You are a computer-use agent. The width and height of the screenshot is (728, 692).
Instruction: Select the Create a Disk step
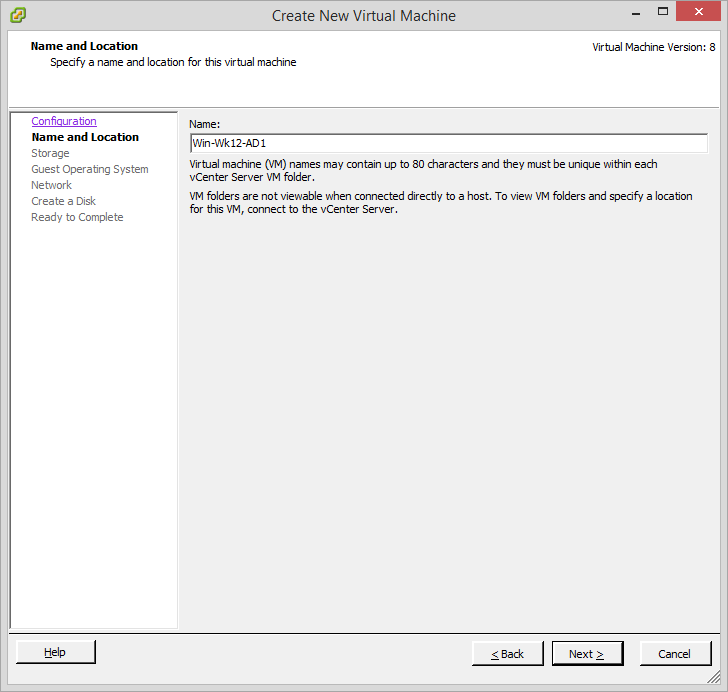[63, 201]
